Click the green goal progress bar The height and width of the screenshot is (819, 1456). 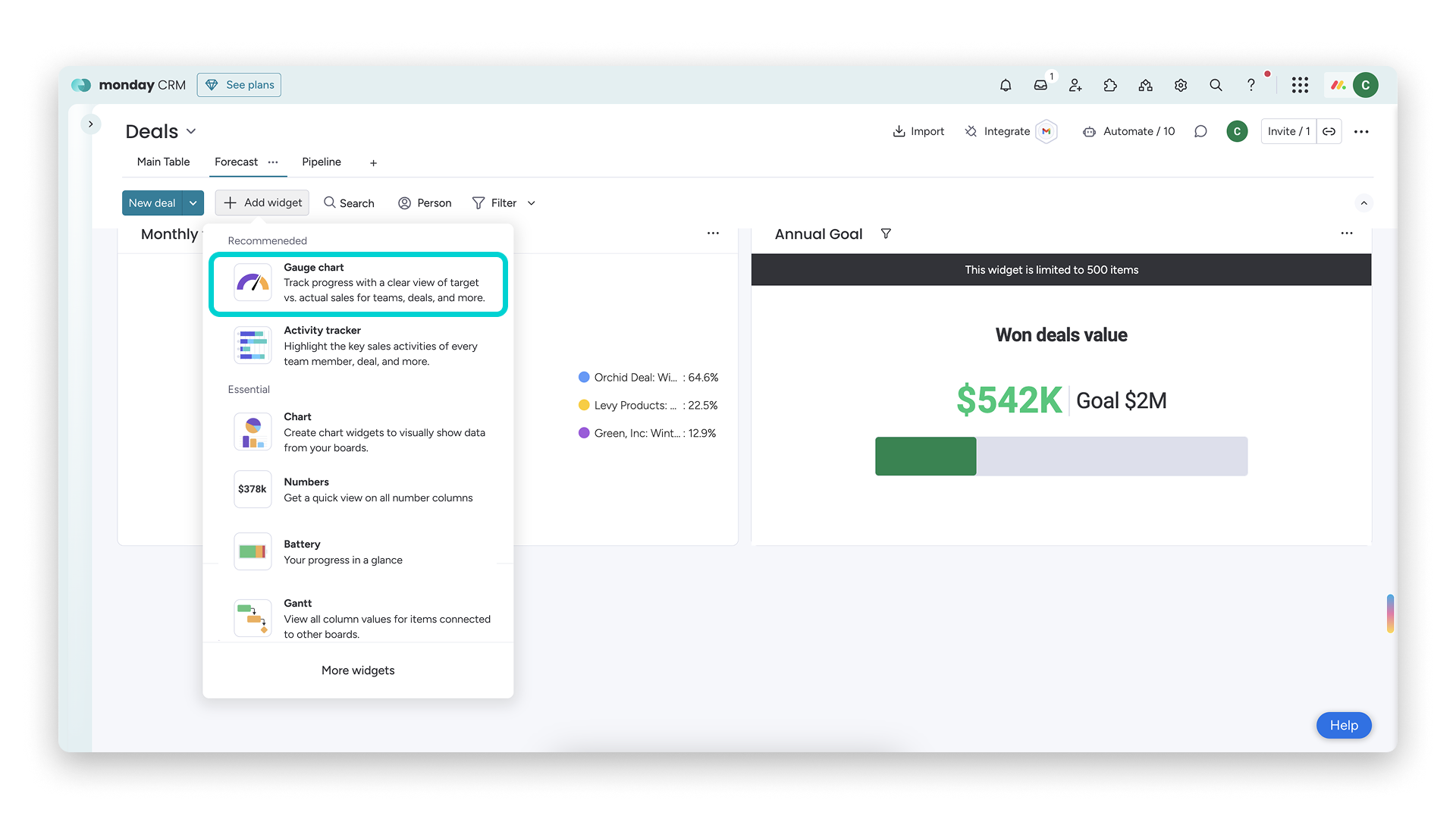tap(926, 456)
